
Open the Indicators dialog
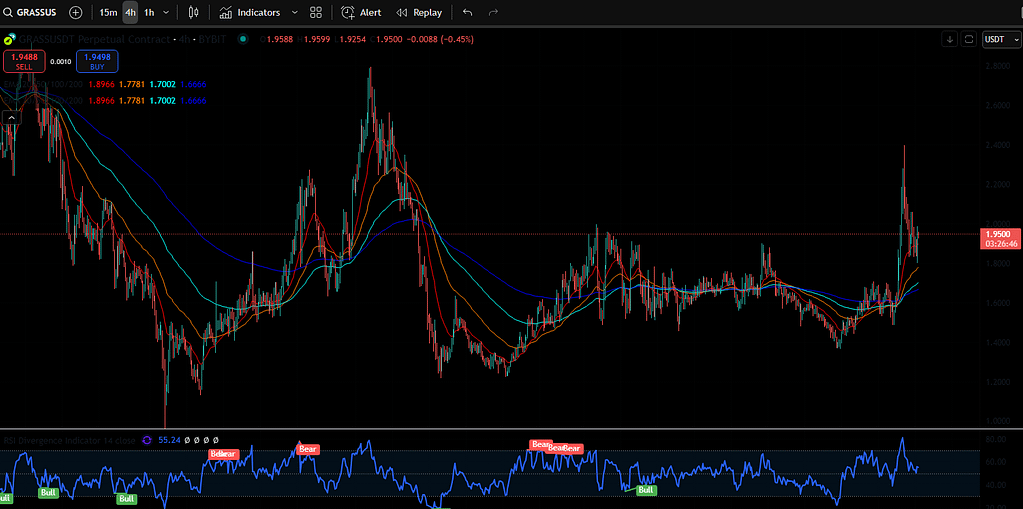250,12
